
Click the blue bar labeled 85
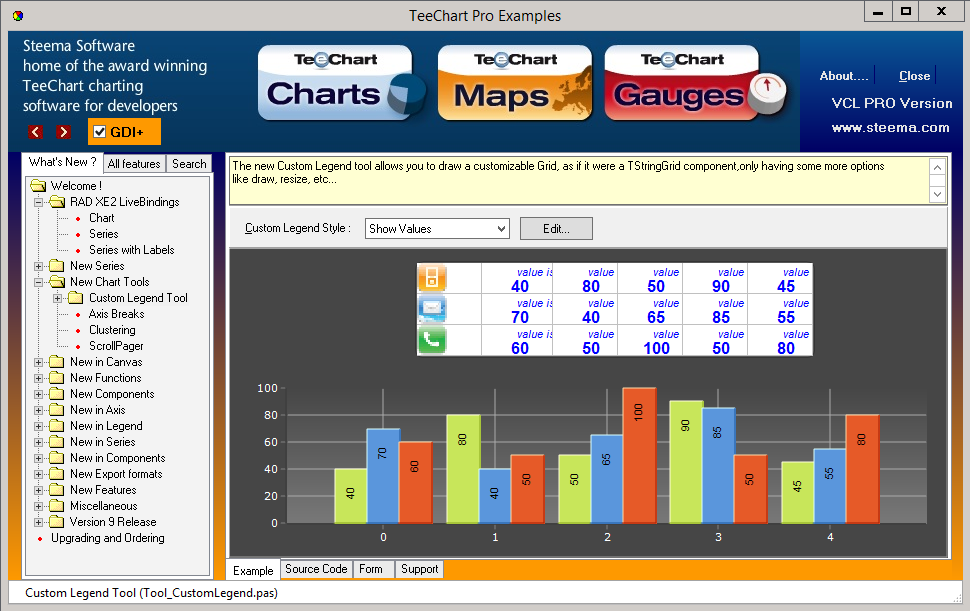click(718, 465)
